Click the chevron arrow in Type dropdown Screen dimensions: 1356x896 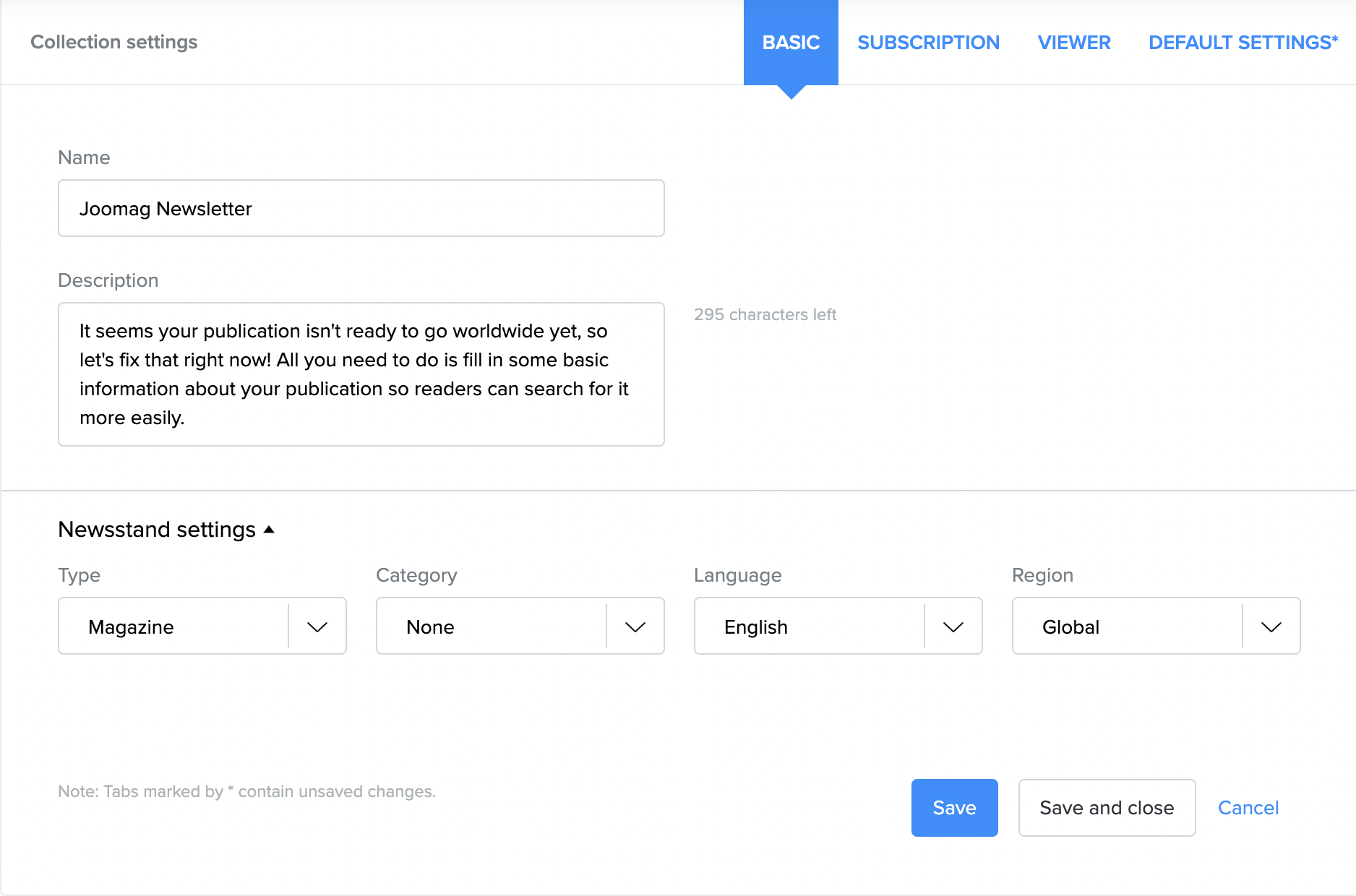click(317, 626)
